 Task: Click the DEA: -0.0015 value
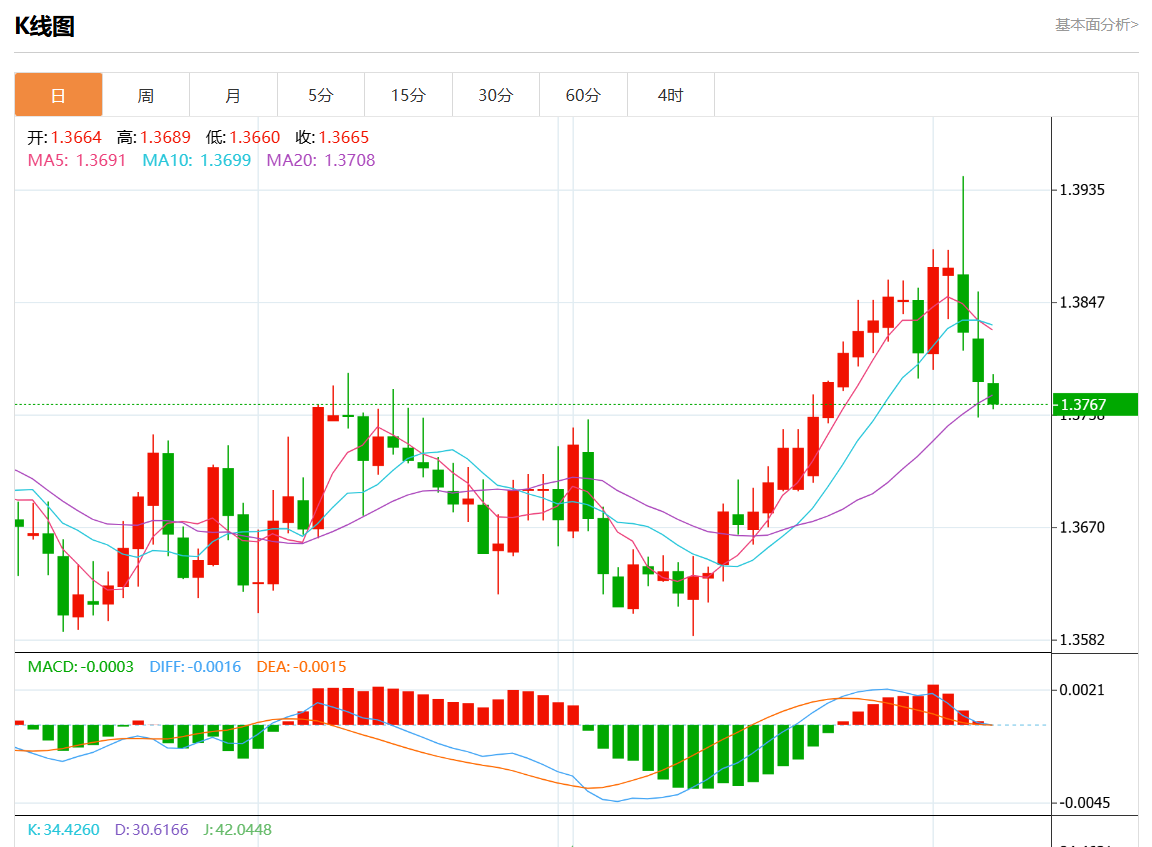[x=301, y=667]
